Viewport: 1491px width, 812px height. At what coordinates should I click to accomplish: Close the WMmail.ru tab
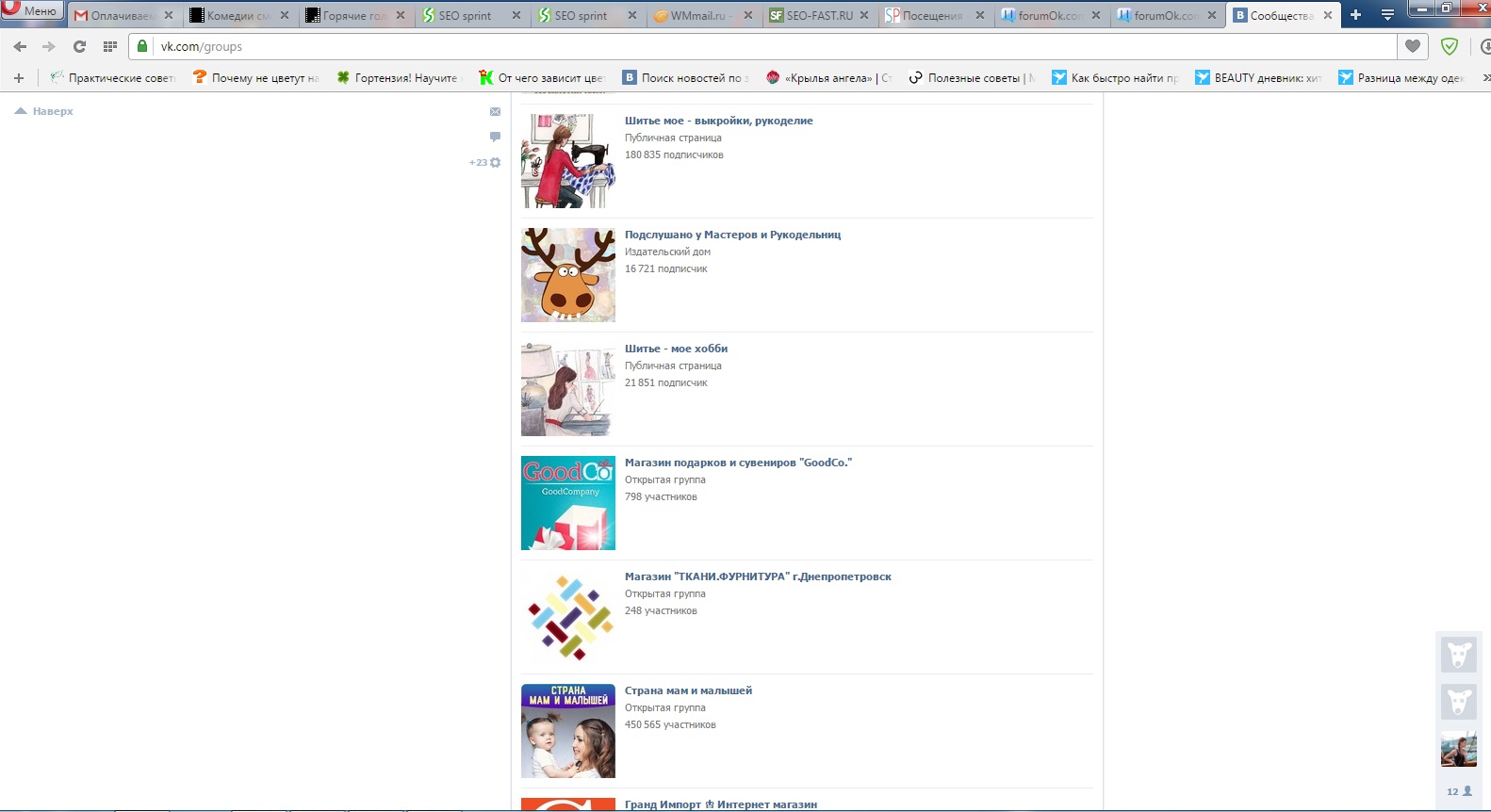[x=748, y=15]
